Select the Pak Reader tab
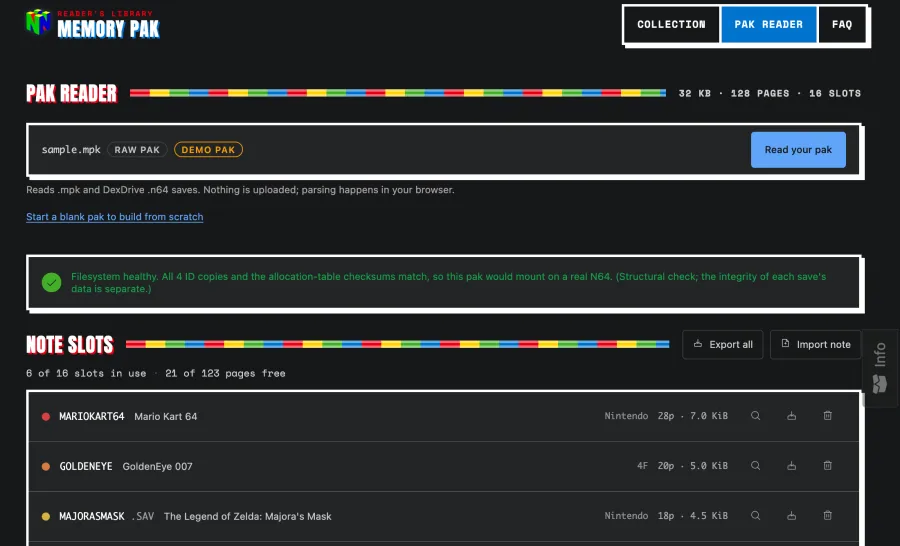The width and height of the screenshot is (900, 546). point(769,25)
